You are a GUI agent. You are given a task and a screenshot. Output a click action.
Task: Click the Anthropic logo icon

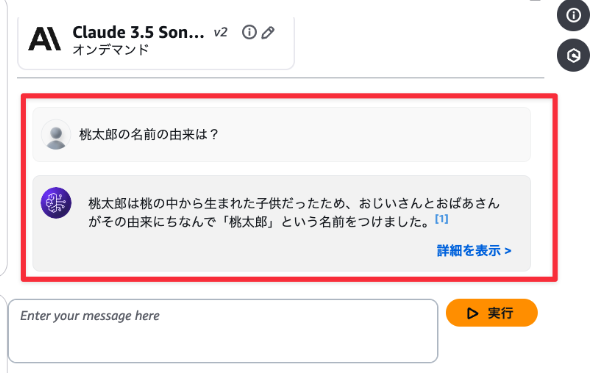pos(44,39)
